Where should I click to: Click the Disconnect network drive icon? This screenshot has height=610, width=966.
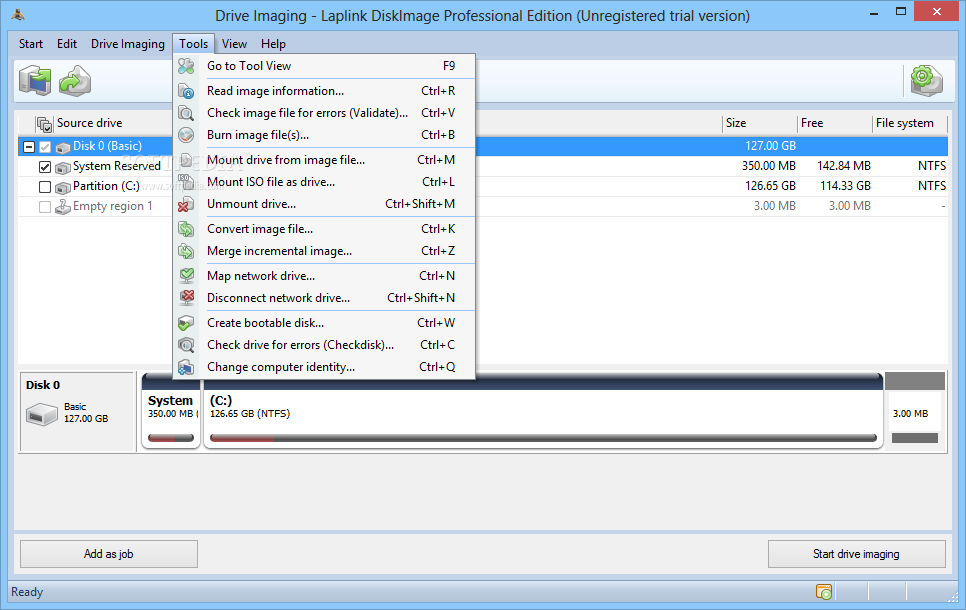pyautogui.click(x=186, y=298)
